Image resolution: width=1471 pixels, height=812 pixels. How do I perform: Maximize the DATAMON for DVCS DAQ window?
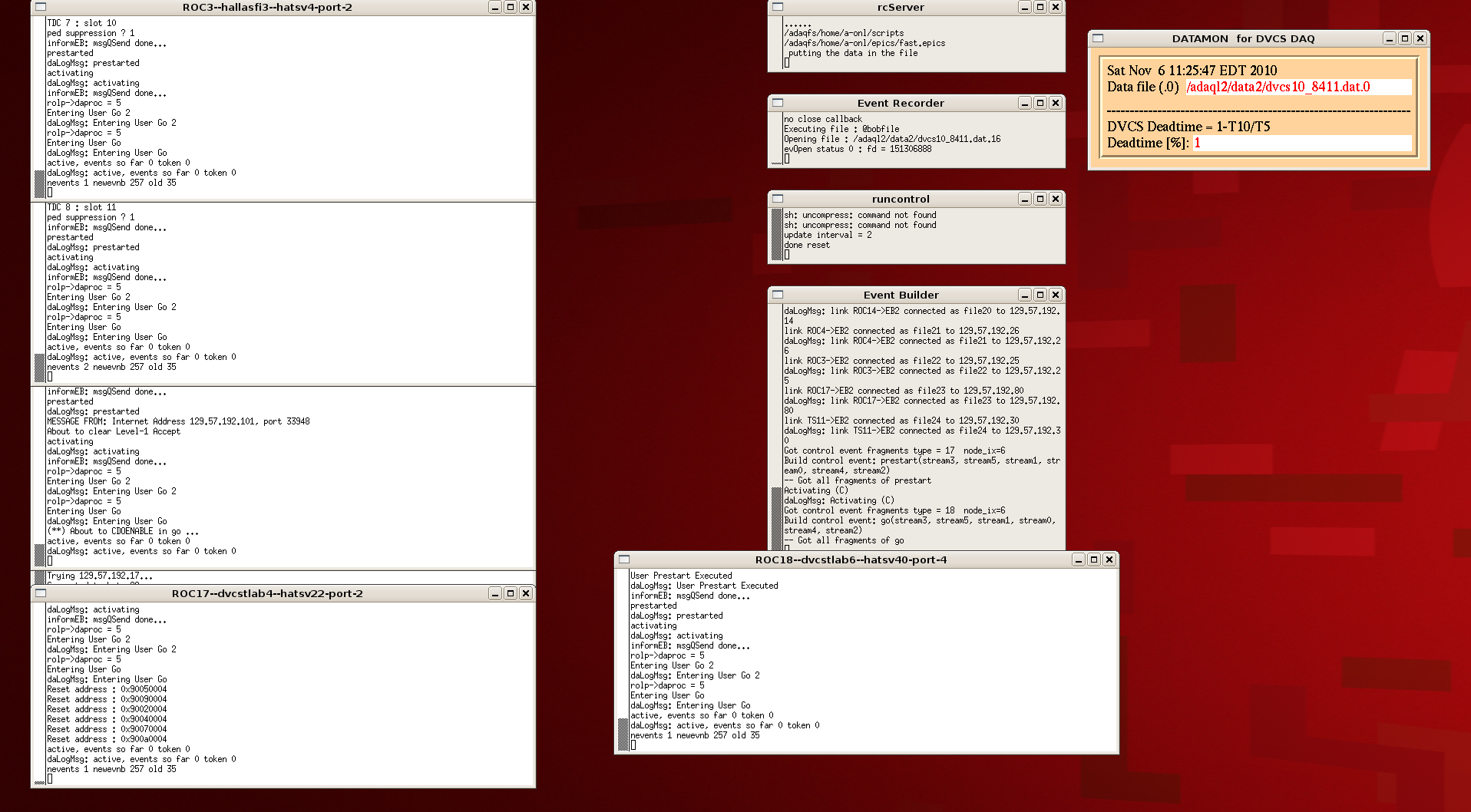pos(1405,38)
